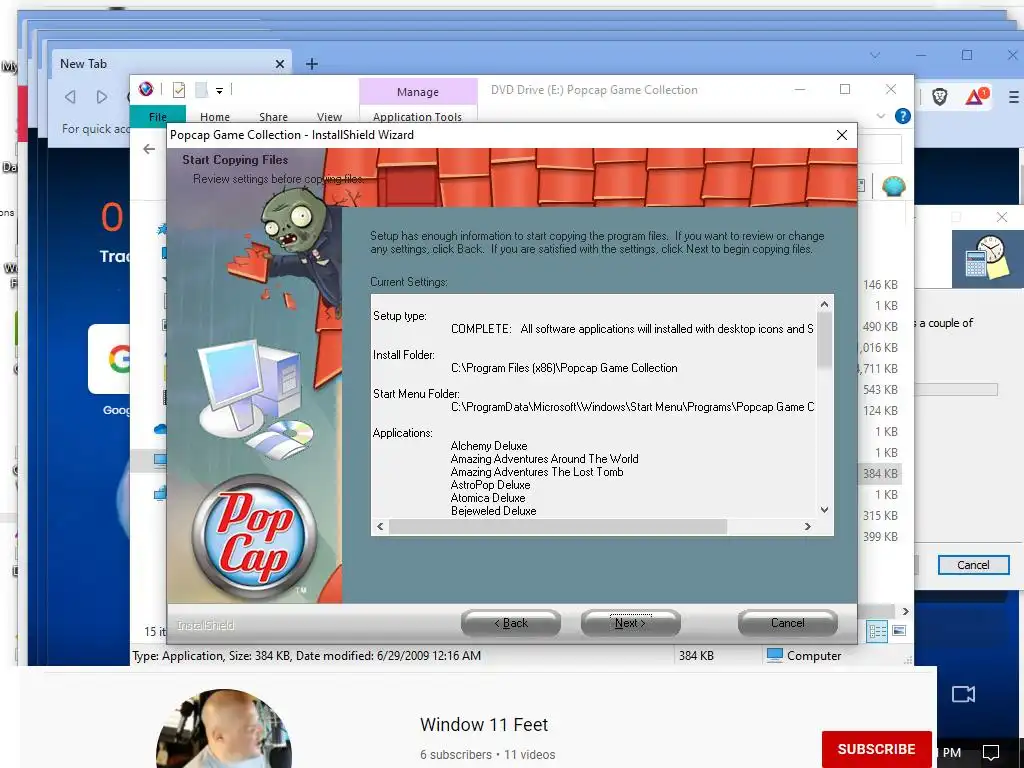Select Alchemy Deluxe in applications list

pos(488,446)
